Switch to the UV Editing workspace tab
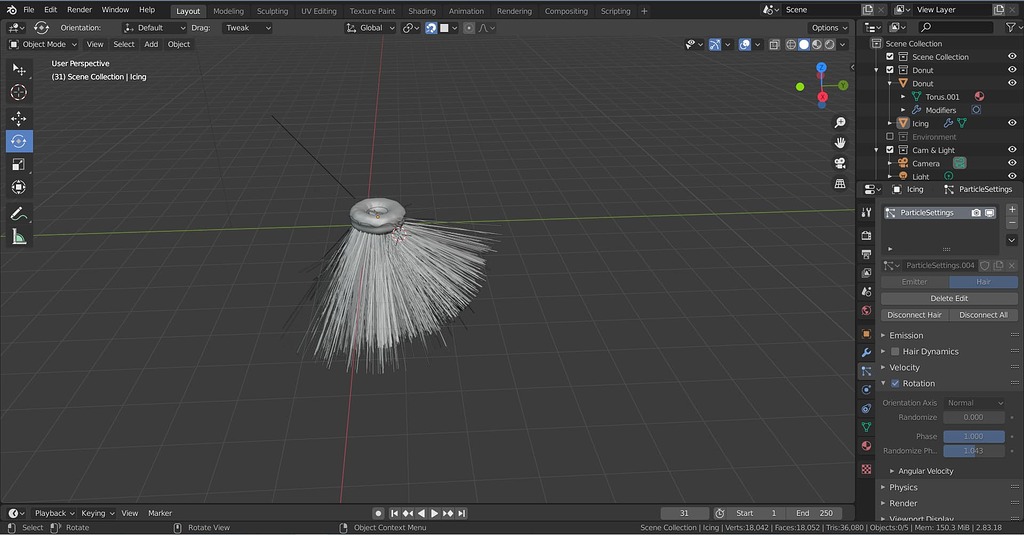1024x535 pixels. coord(319,11)
